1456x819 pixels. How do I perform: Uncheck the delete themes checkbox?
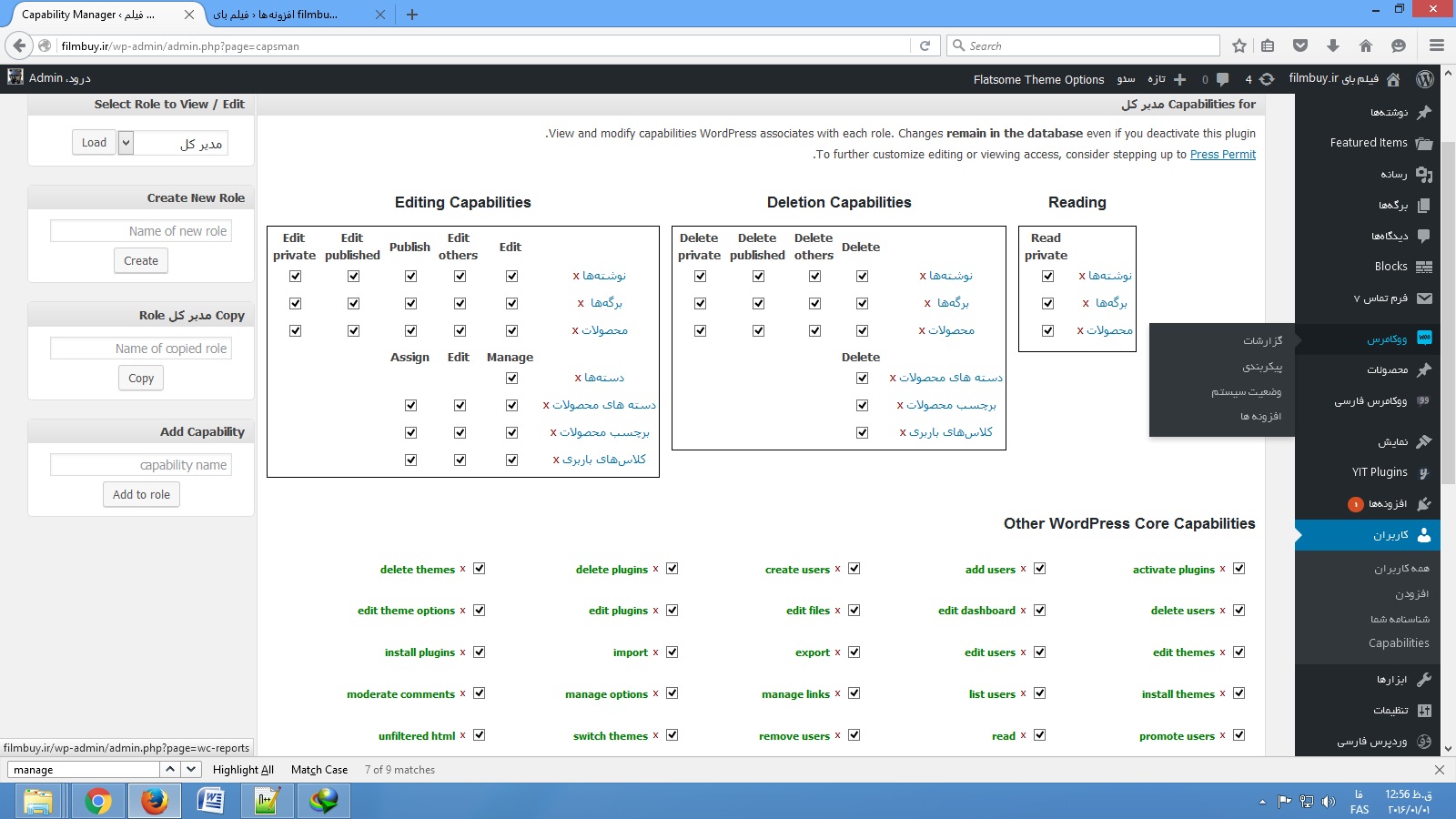click(x=480, y=569)
